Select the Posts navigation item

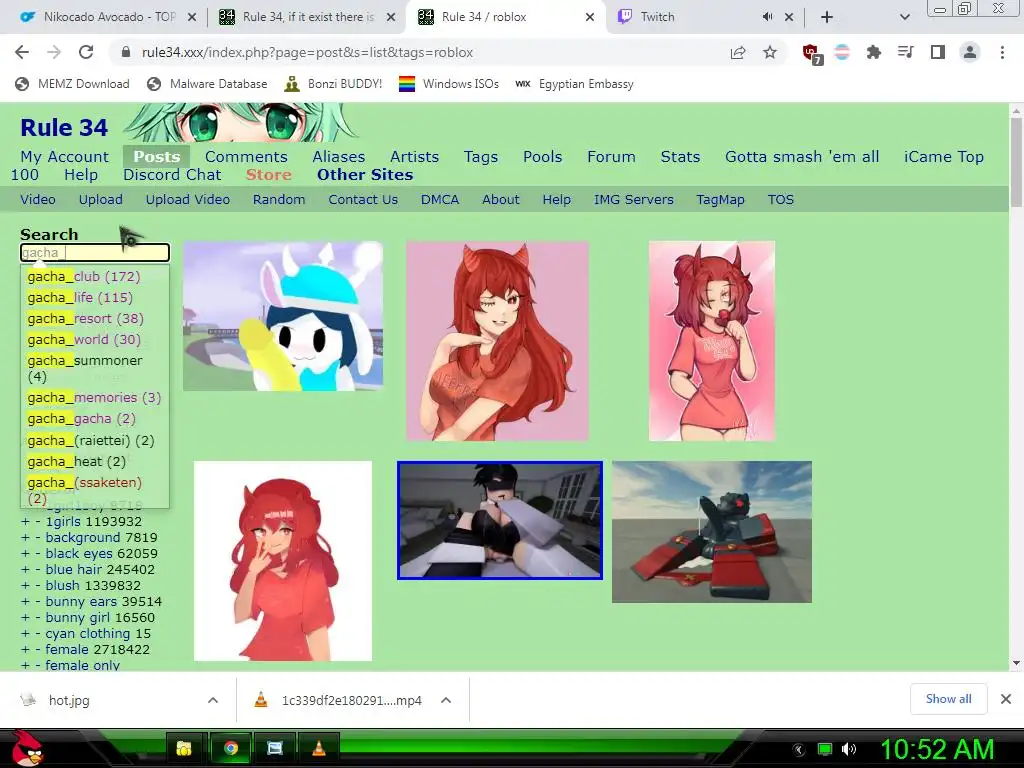coord(157,157)
